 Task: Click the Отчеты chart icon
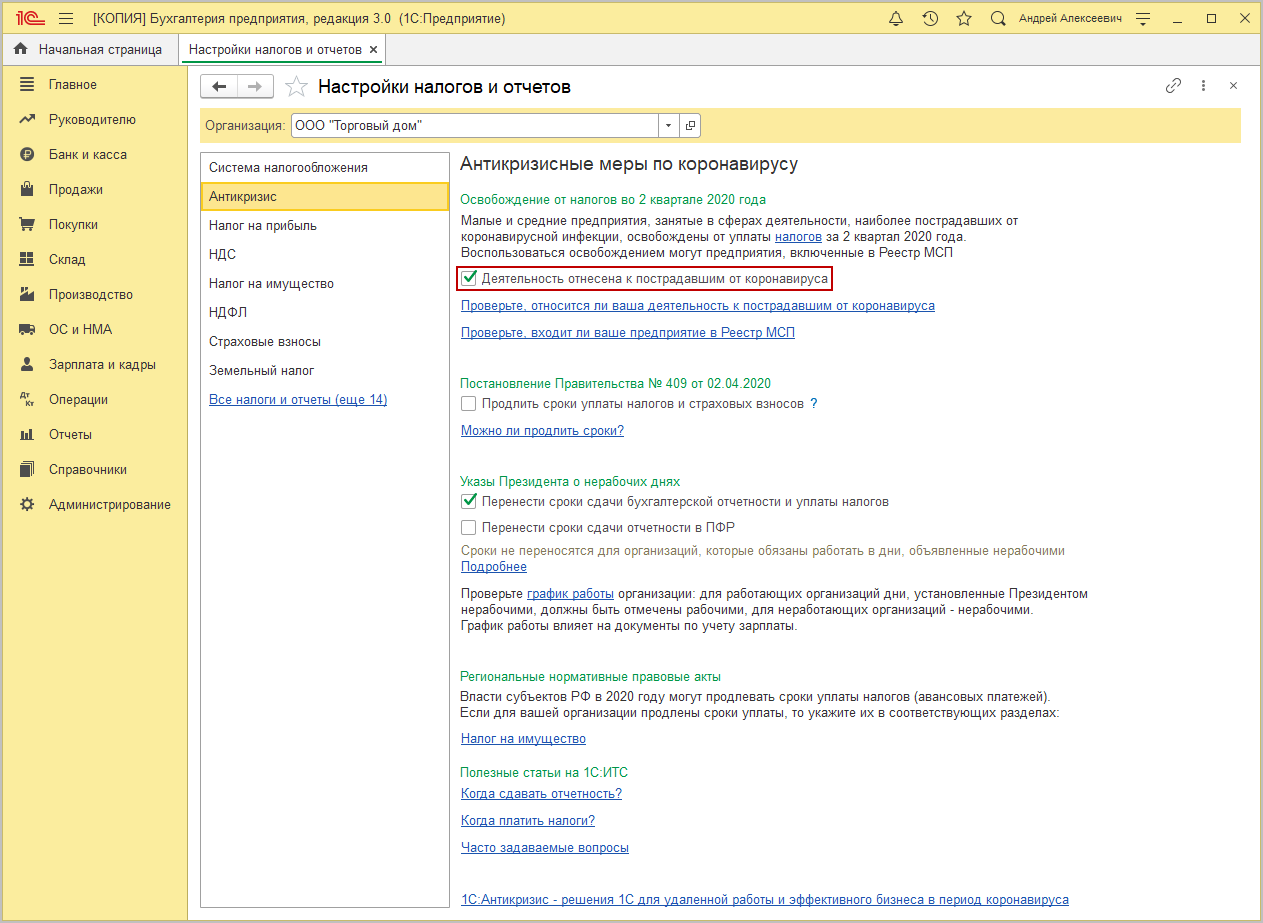[x=27, y=435]
